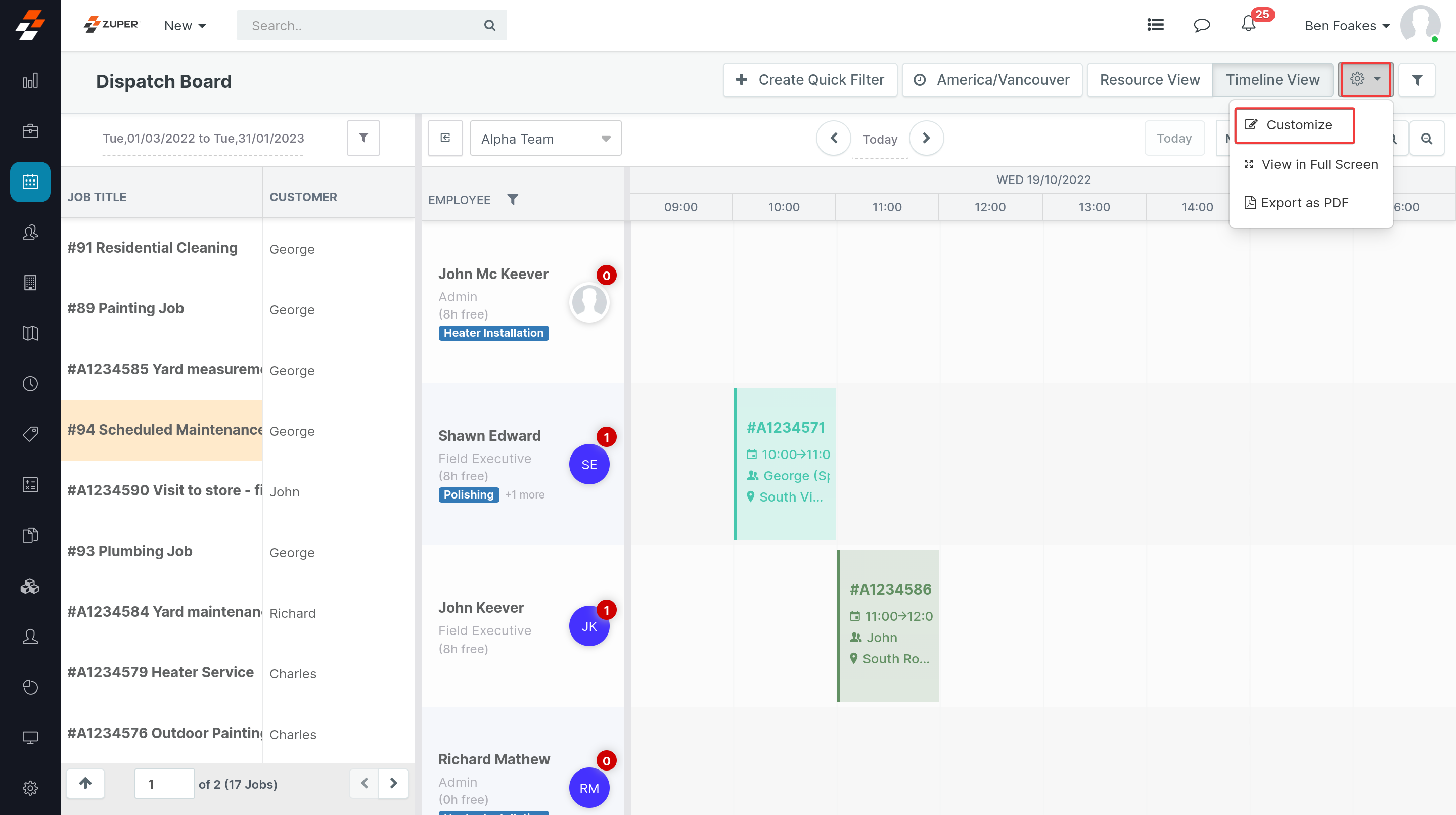The image size is (1456, 815).
Task: Click the list view icon in header
Action: pyautogui.click(x=1155, y=25)
